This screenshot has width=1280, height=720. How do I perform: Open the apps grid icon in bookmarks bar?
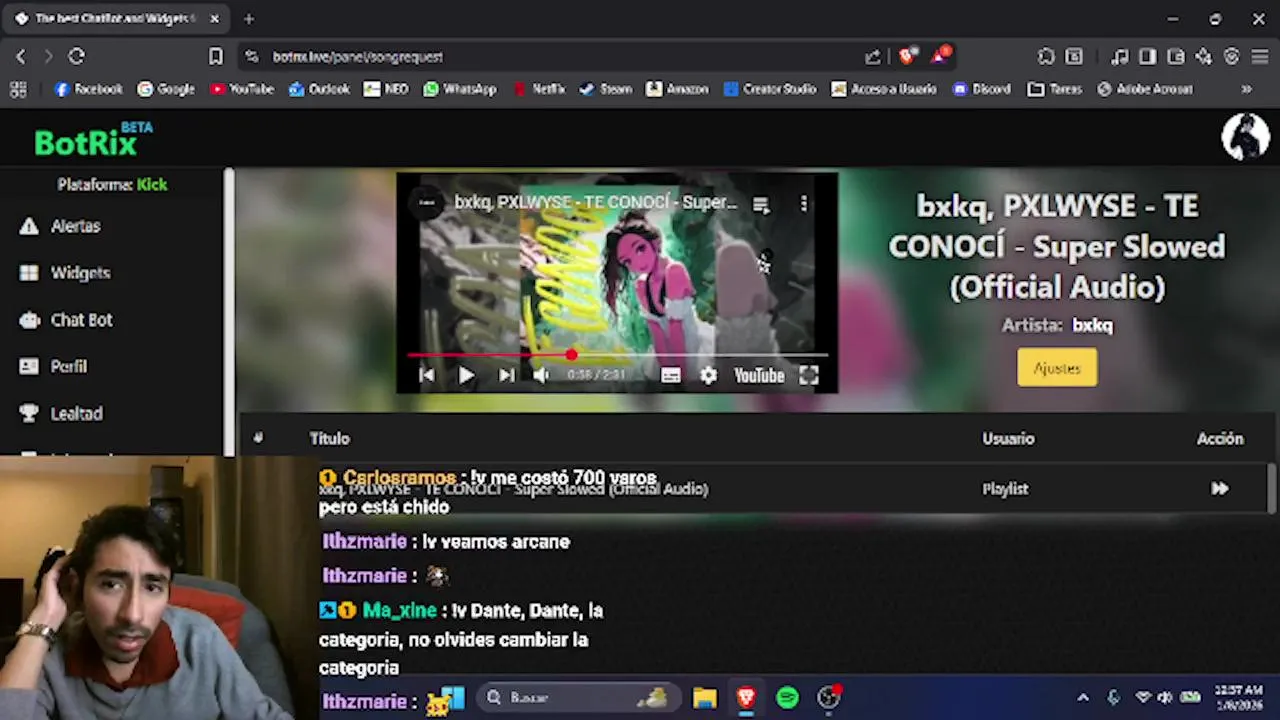click(18, 89)
